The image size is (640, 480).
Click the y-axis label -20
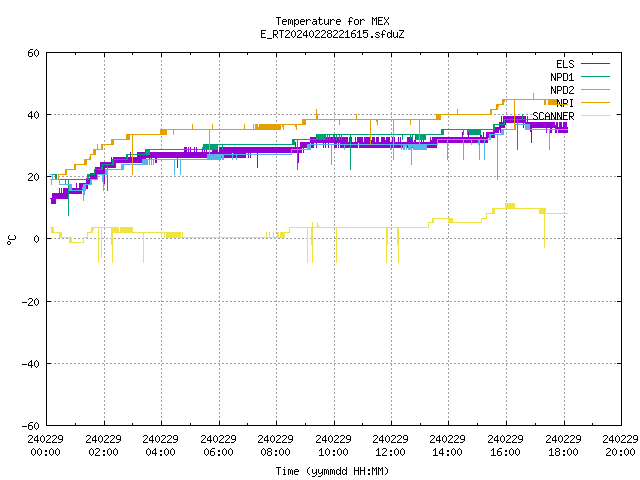[x=31, y=302]
